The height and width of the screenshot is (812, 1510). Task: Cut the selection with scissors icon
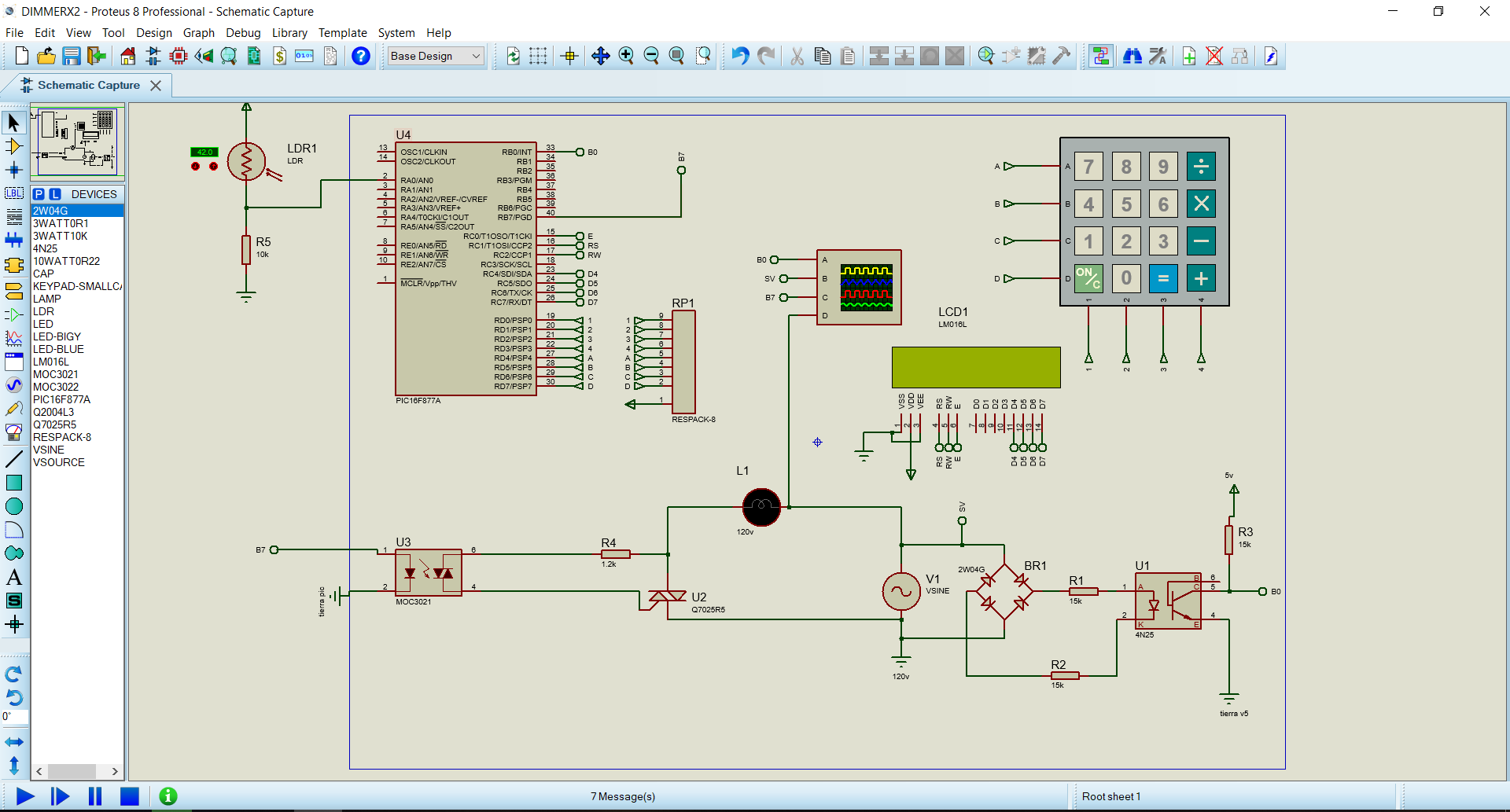point(797,56)
